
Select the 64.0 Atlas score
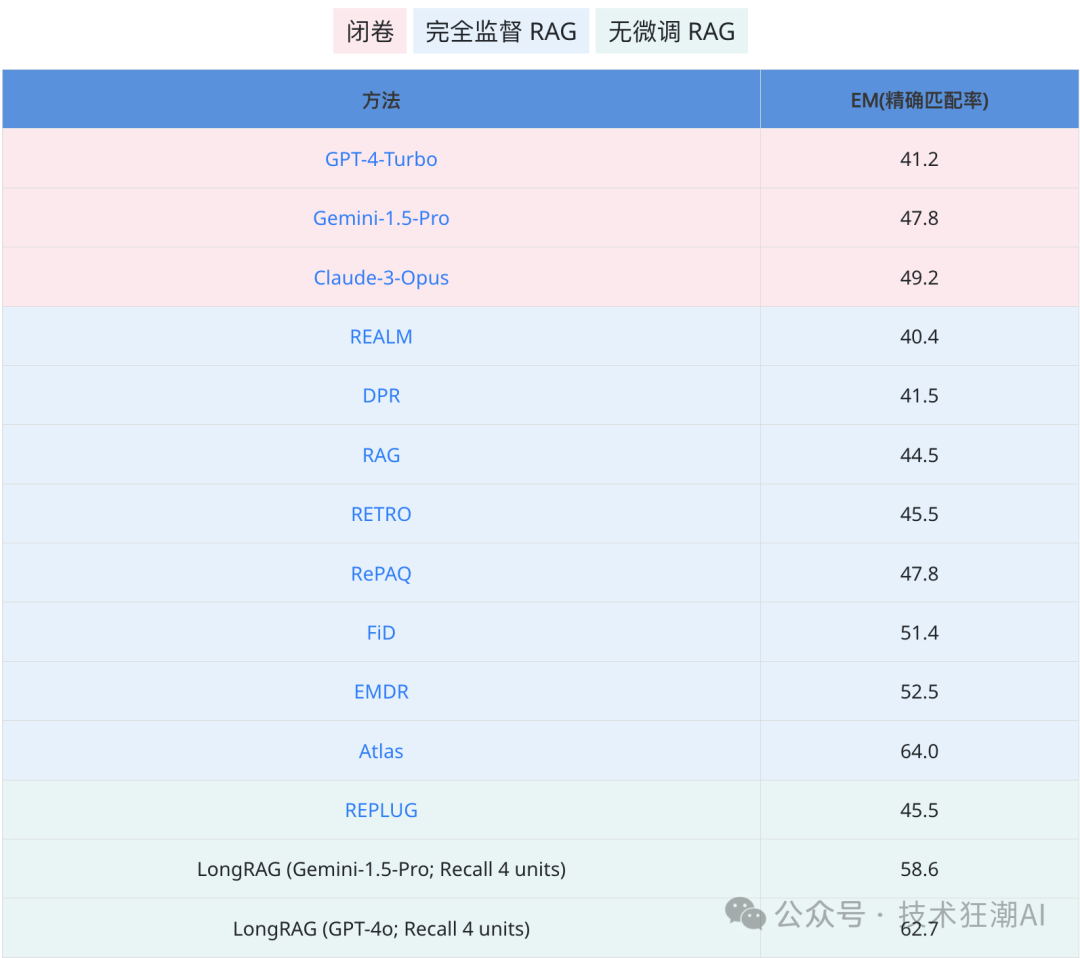920,751
